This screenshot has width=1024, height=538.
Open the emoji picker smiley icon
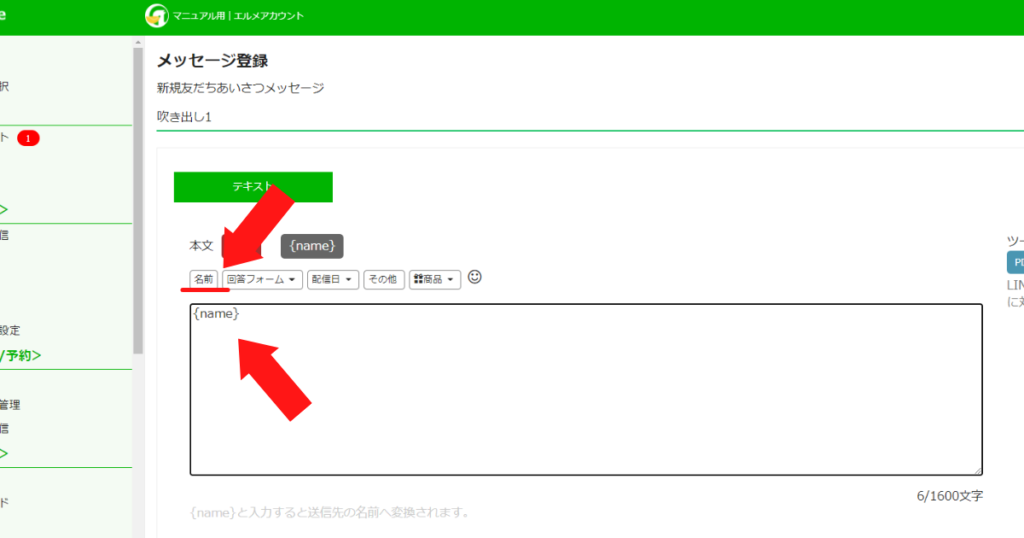pos(475,277)
